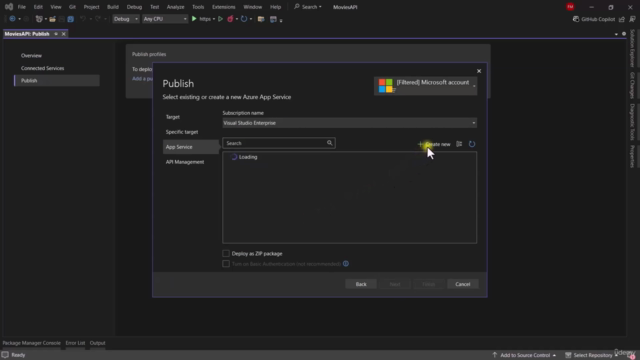Screen dimensions: 640x360
Task: Expand the Hot Reload dropdown arrow
Action: pos(237,19)
